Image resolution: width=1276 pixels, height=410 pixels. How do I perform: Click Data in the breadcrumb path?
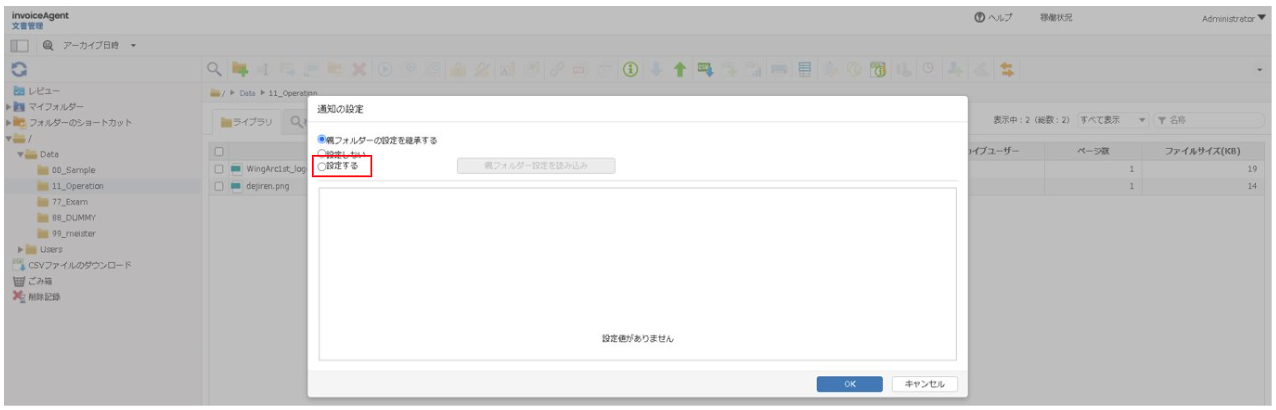click(245, 93)
